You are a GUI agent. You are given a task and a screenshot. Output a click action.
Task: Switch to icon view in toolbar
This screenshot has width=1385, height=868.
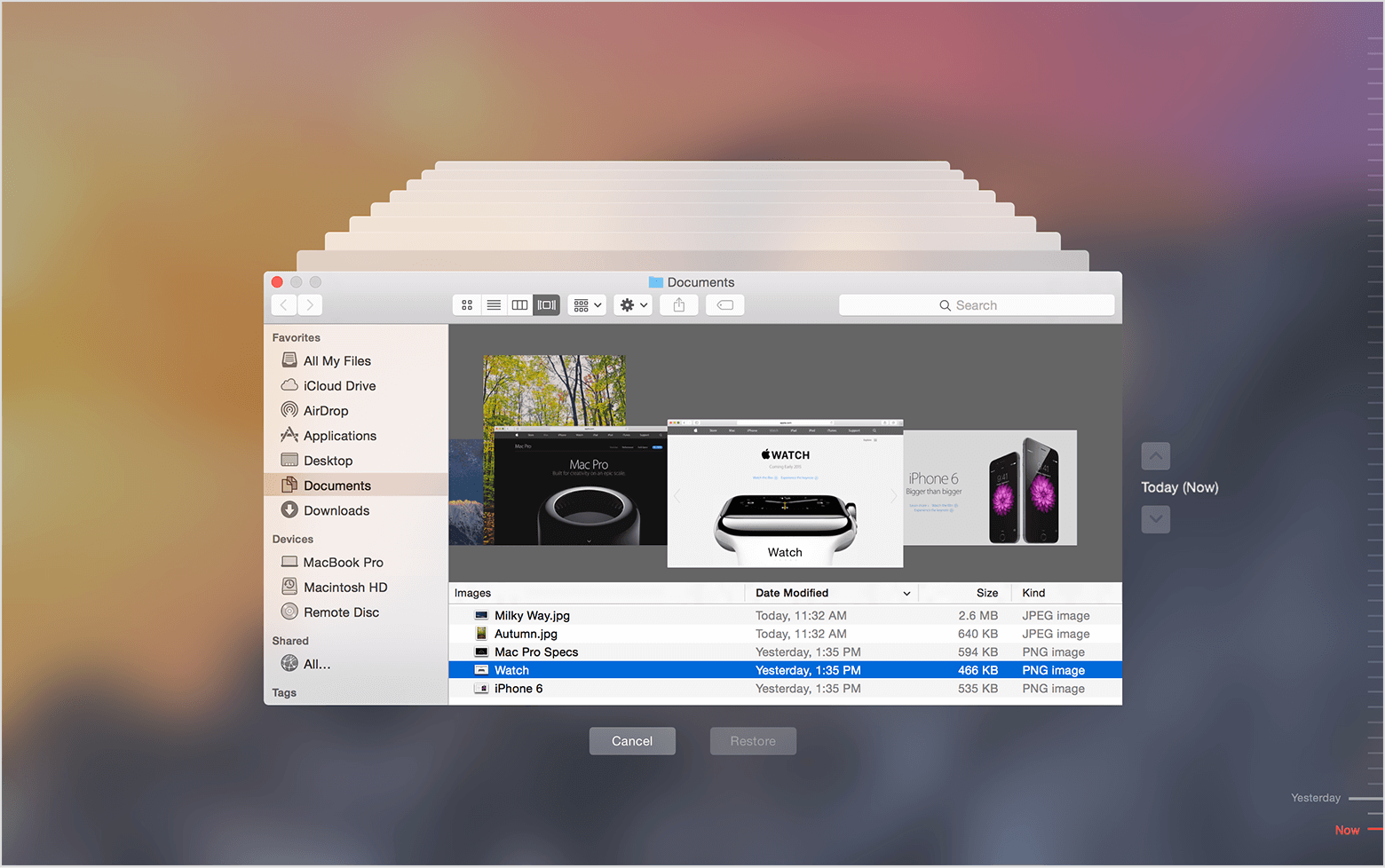(467, 305)
